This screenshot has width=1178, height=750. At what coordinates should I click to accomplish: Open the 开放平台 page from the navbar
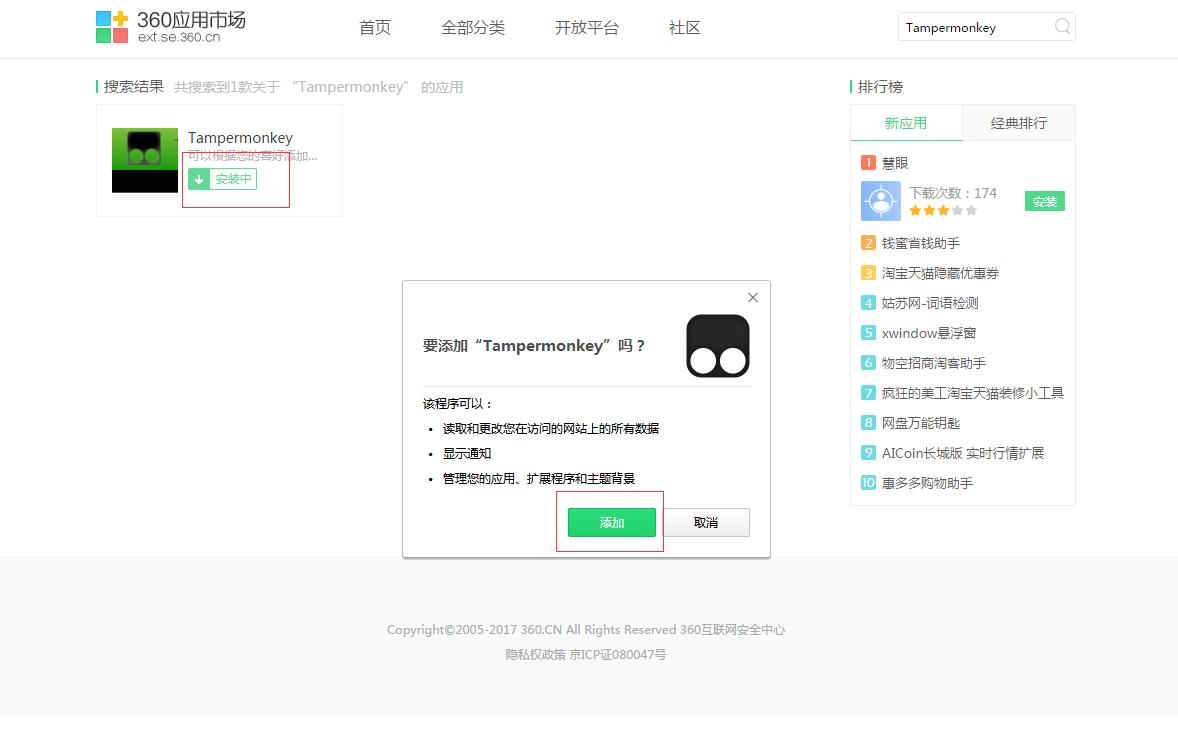587,28
